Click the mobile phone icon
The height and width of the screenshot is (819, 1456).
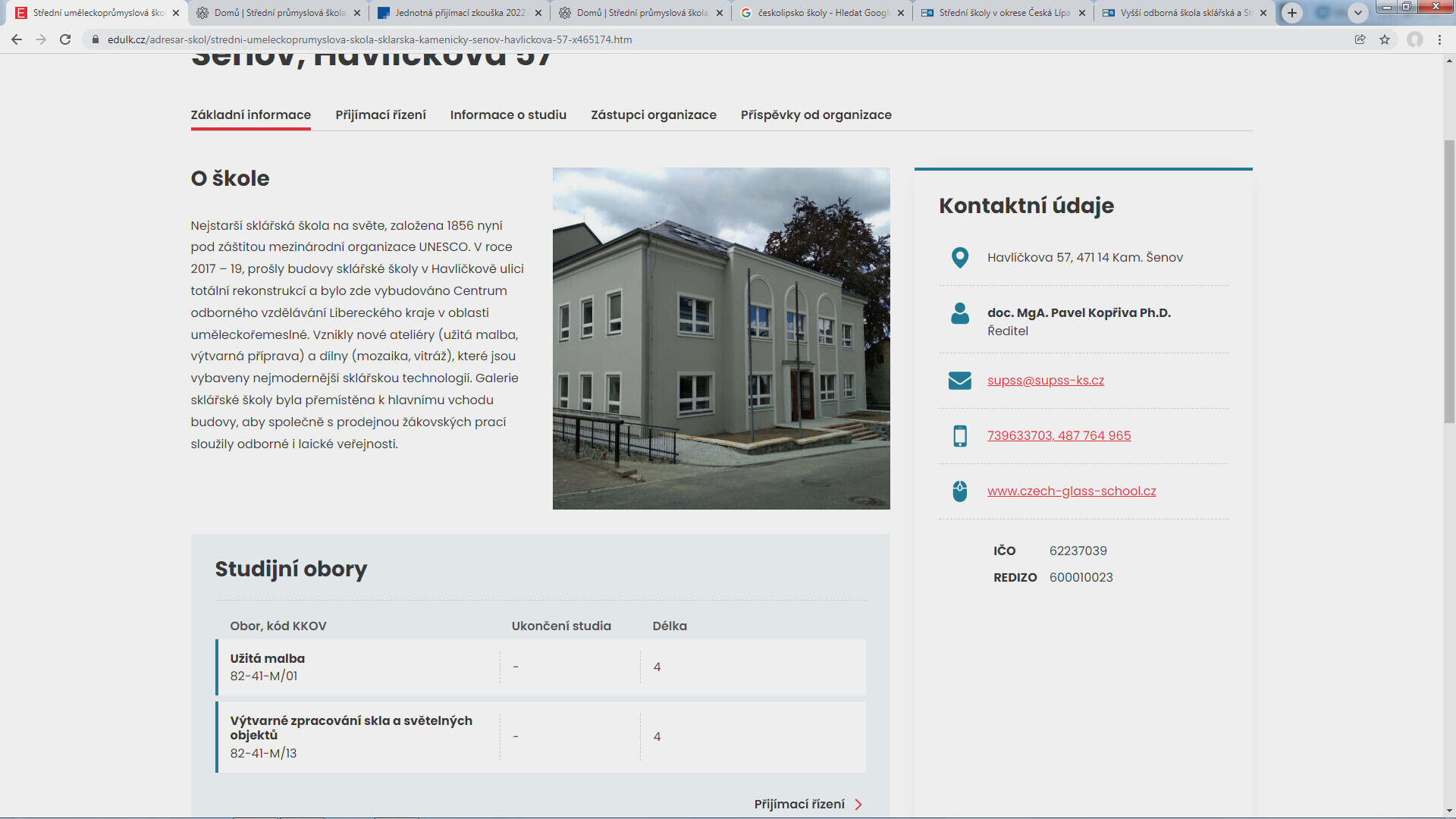[960, 436]
